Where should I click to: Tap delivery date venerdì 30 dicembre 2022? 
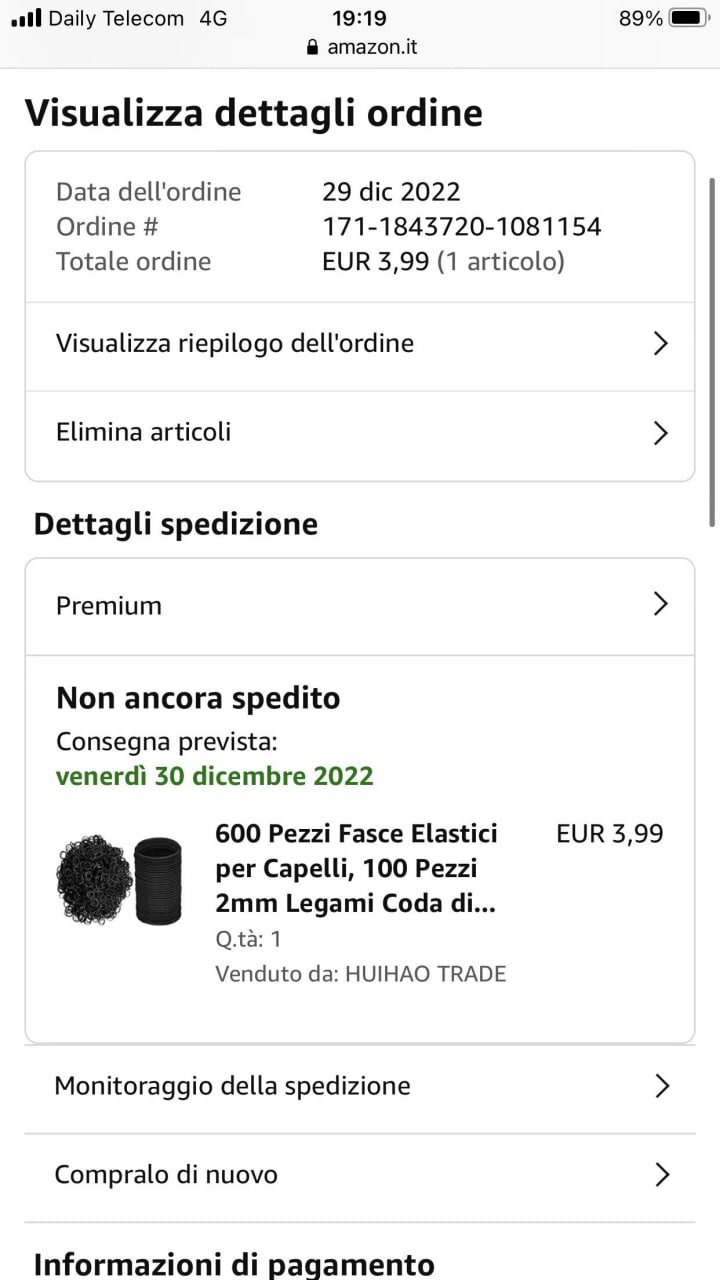point(214,776)
